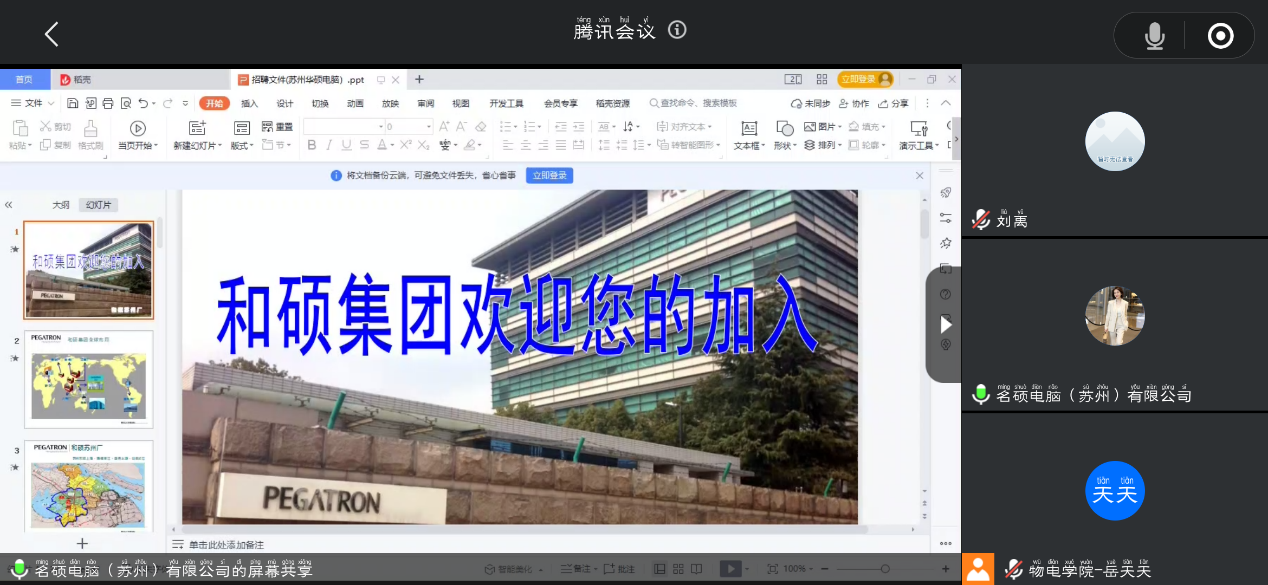The image size is (1268, 585).
Task: Click the meeting info icon beside 腾讯会议
Action: coord(677,30)
